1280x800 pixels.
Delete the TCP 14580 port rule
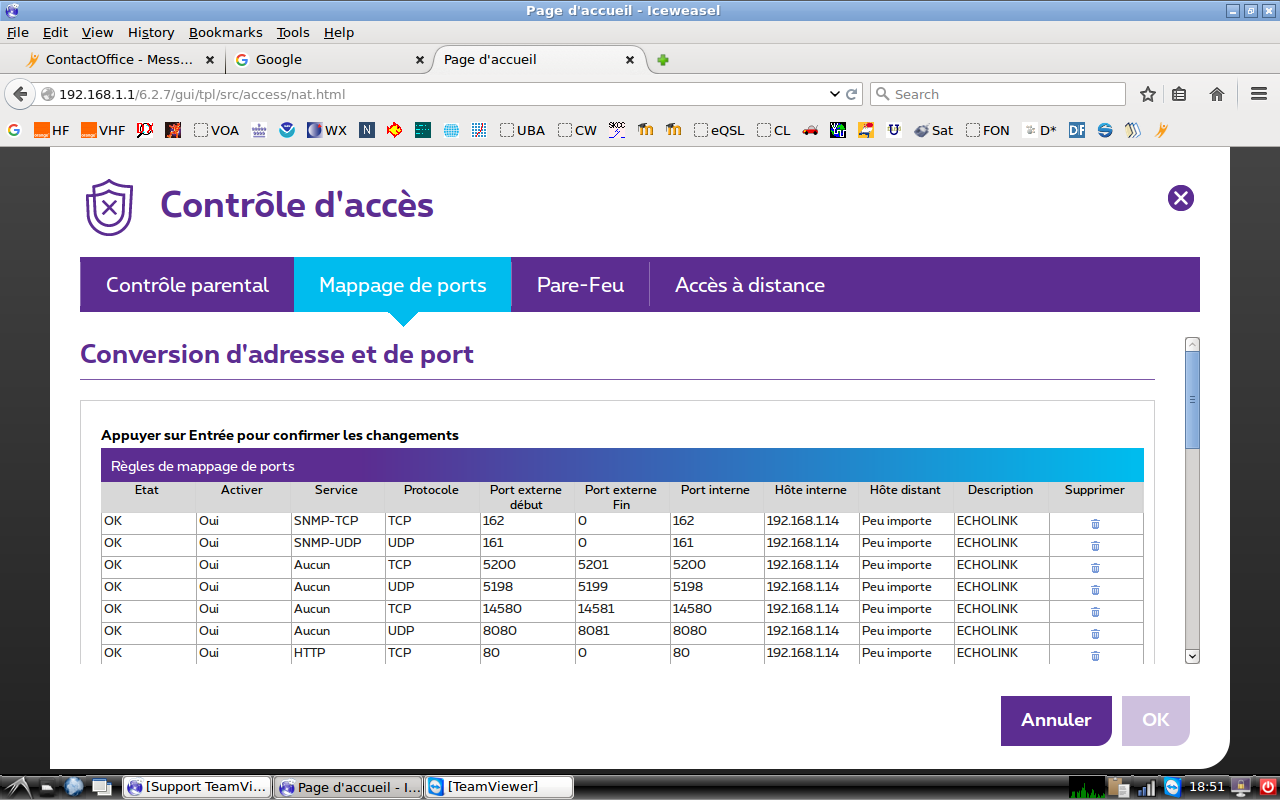pos(1095,612)
